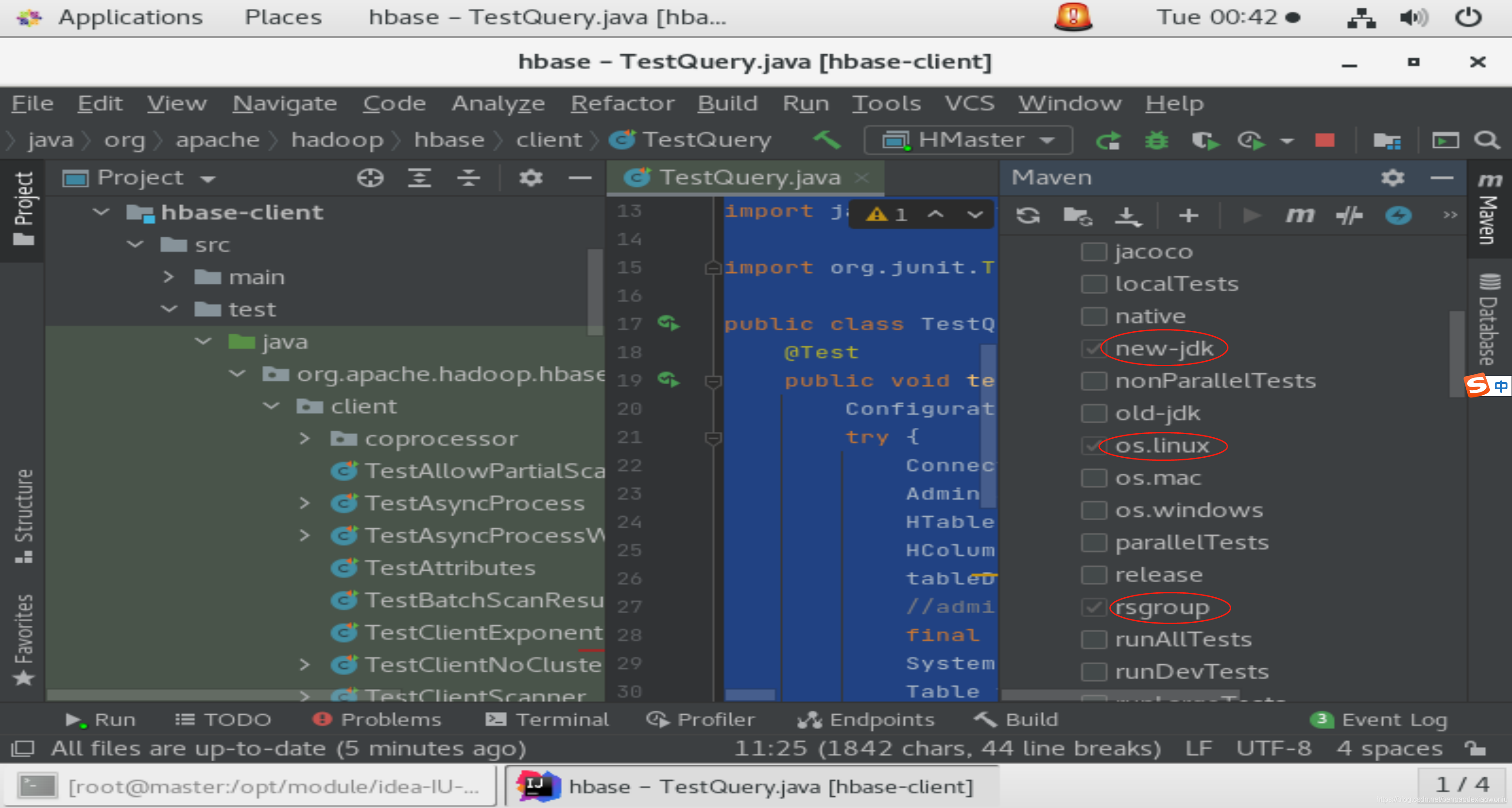The image size is (1512, 808).
Task: Click the red Stop button icon
Action: pos(1325,140)
